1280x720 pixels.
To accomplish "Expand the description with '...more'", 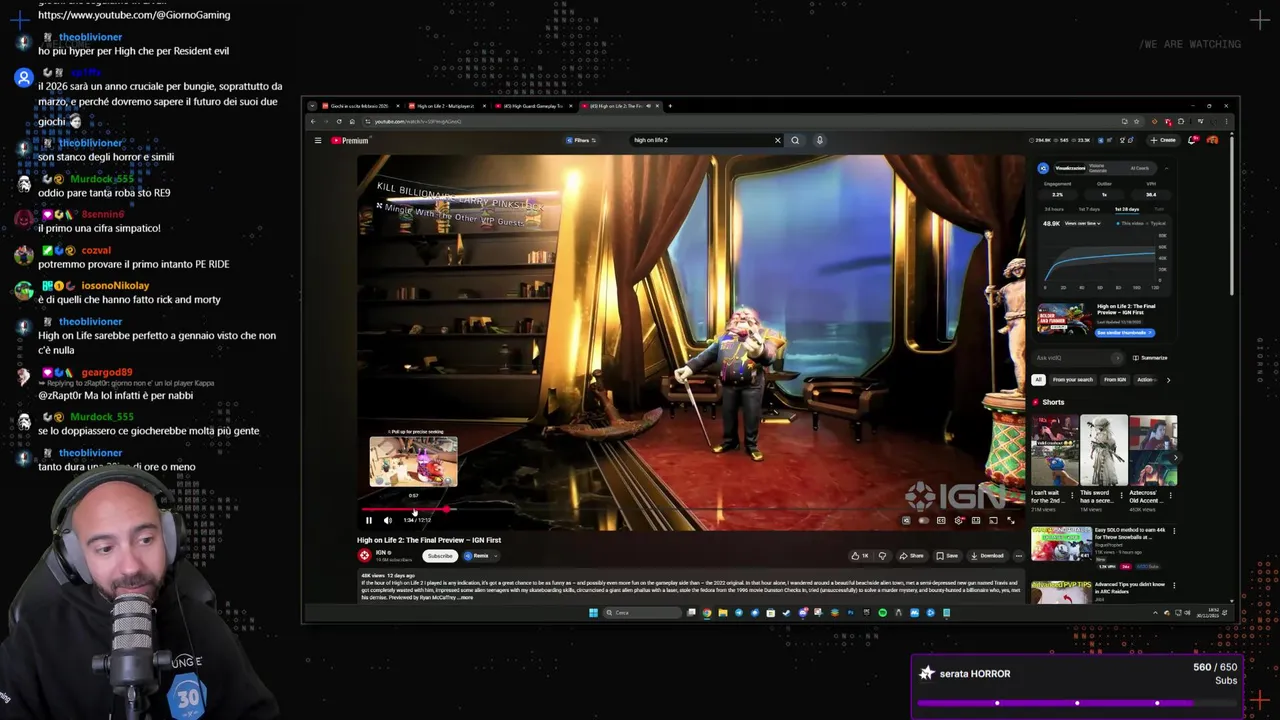I will [465, 597].
